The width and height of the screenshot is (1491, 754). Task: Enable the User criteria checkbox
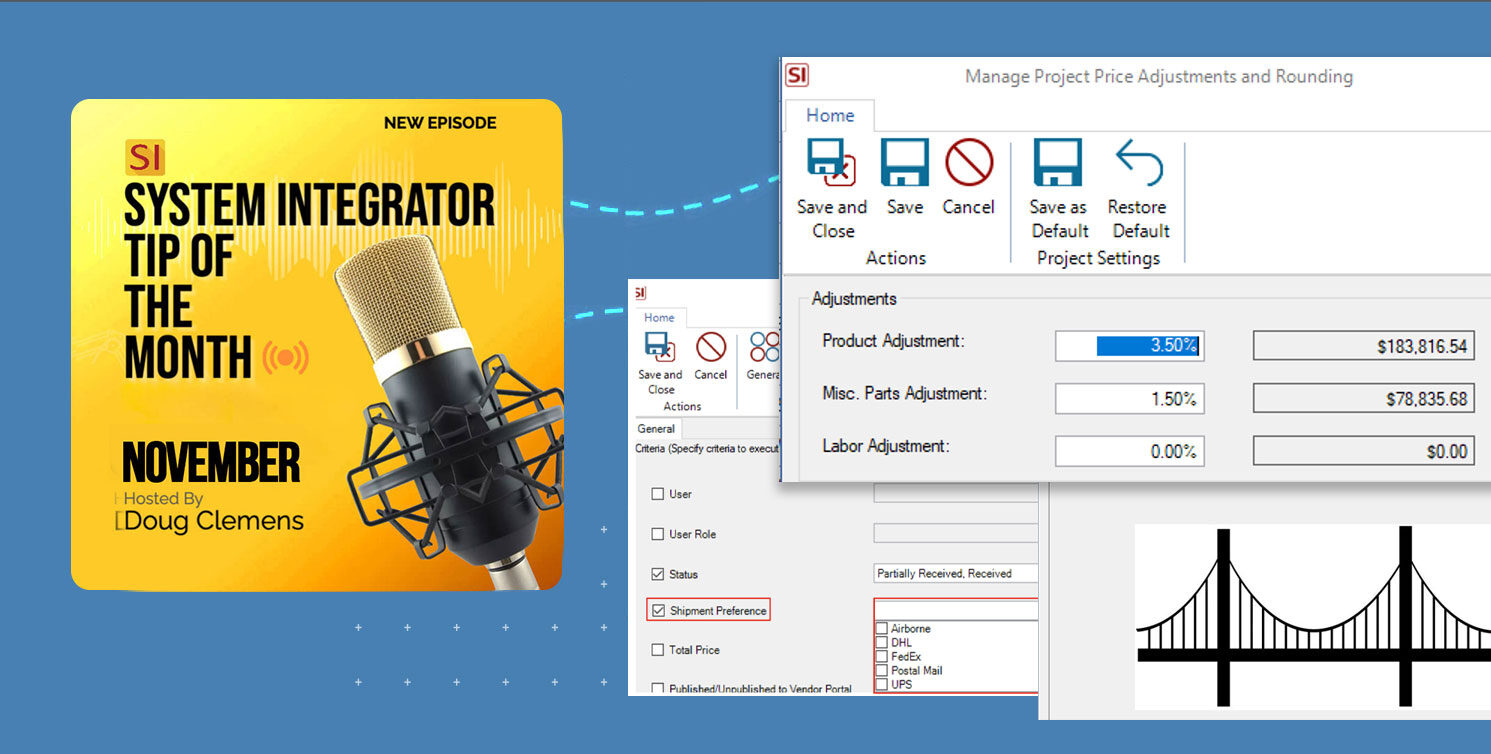658,494
